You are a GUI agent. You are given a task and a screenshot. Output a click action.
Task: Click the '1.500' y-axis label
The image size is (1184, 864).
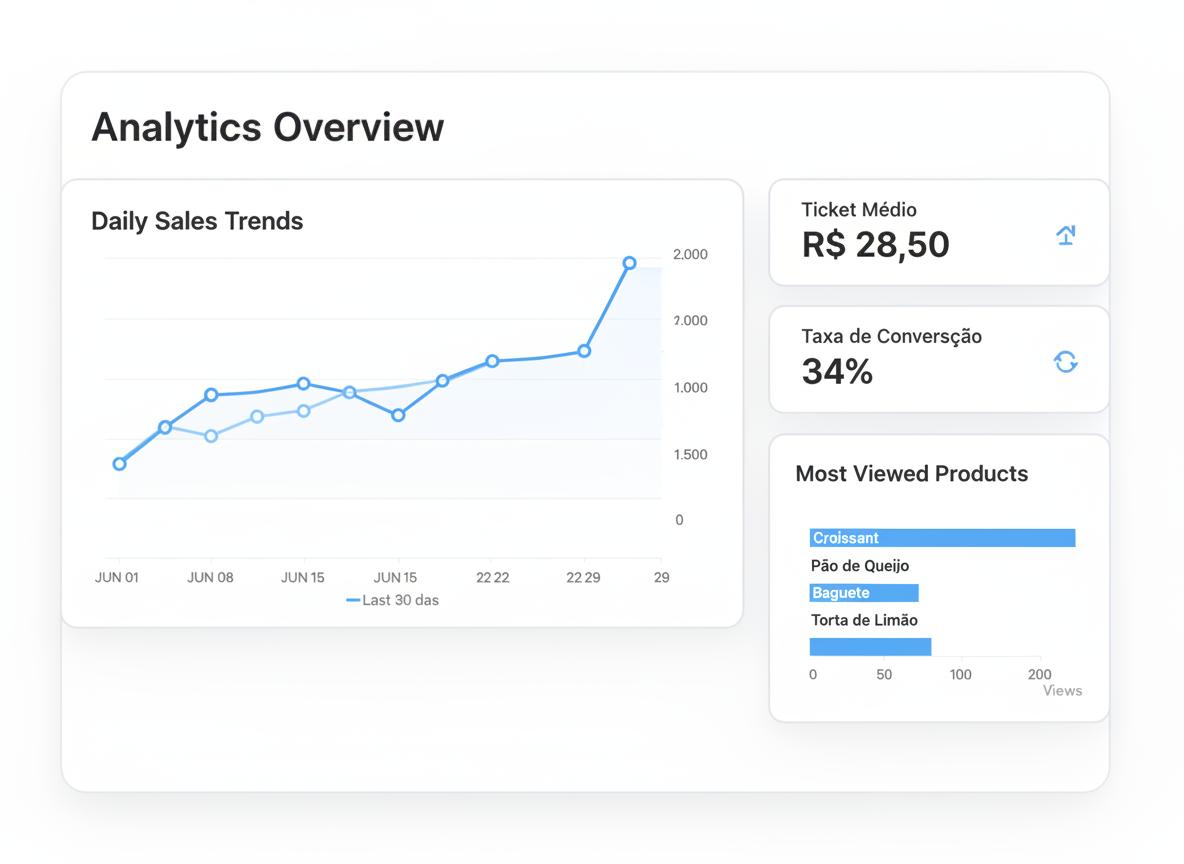pyautogui.click(x=690, y=455)
